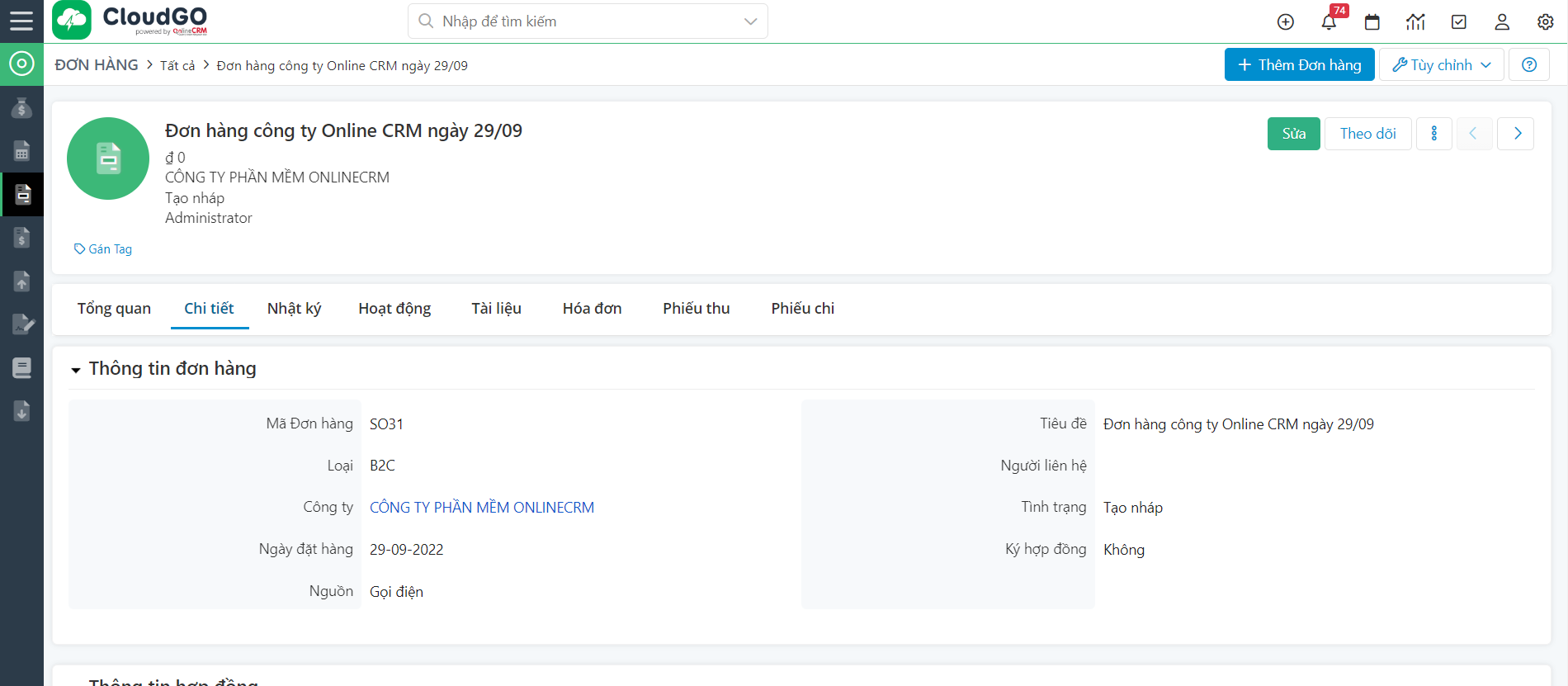This screenshot has width=1568, height=686.
Task: Open the money bag sidebar icon
Action: 21,108
